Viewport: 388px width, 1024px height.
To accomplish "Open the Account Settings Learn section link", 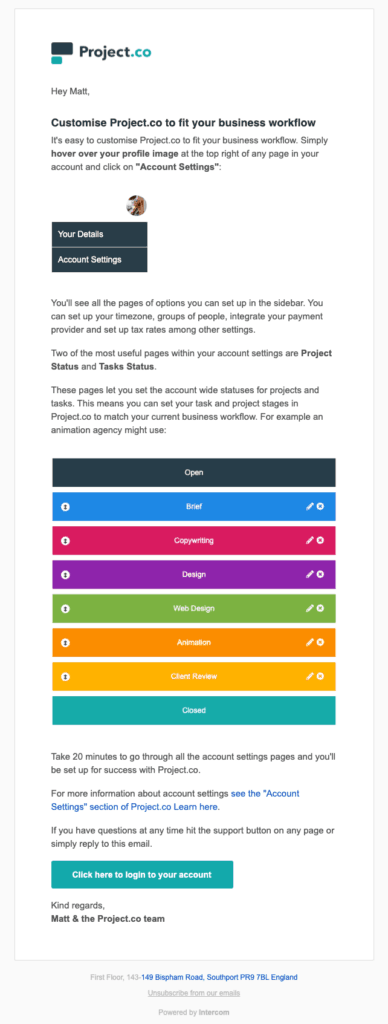I will (x=175, y=801).
